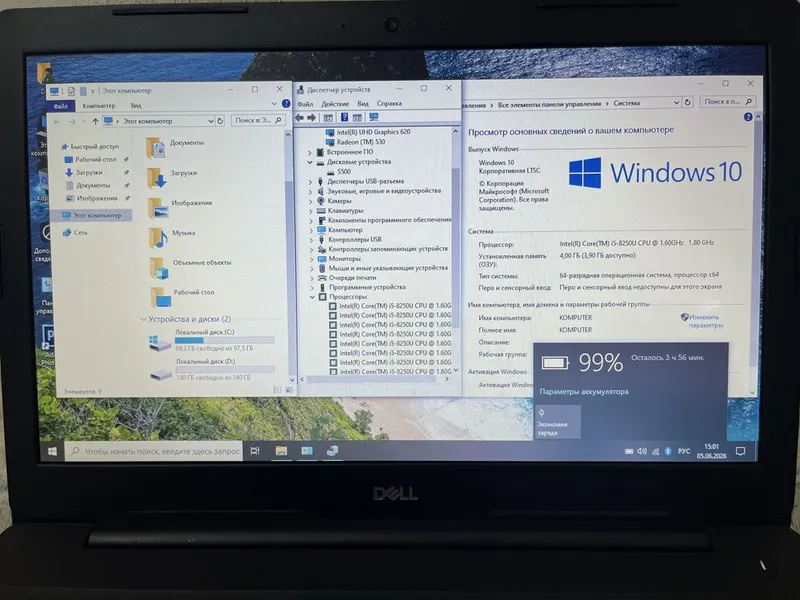Open the Action Center notification icon

[x=740, y=451]
